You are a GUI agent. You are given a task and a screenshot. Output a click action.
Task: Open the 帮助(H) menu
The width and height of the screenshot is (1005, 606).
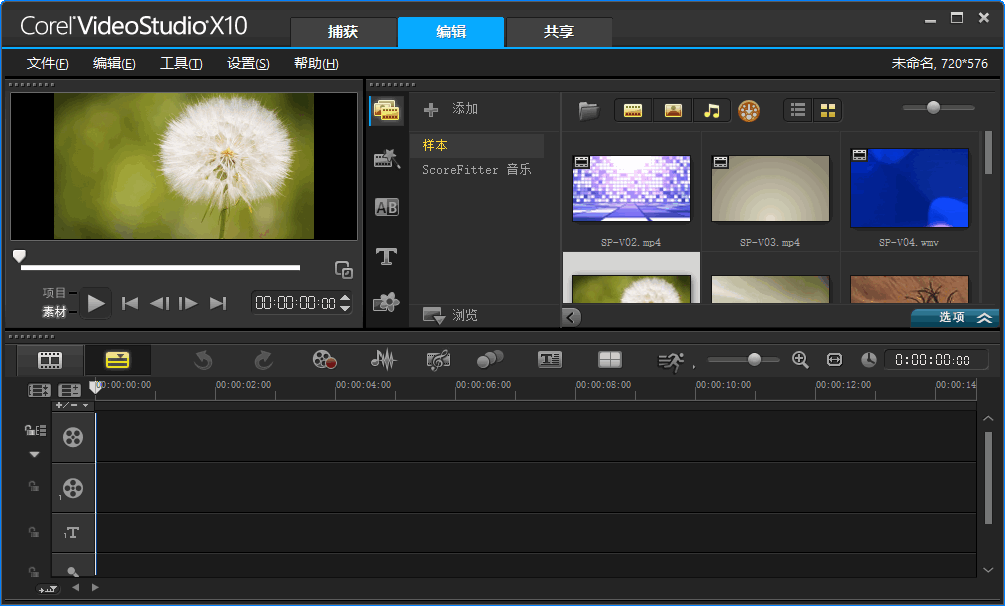pos(316,63)
